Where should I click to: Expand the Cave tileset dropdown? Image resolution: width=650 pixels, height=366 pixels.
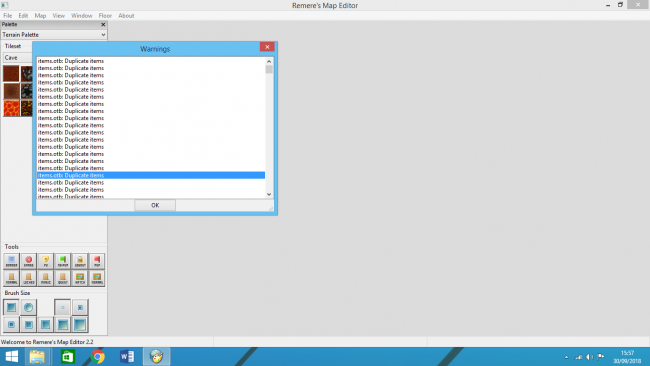[x=17, y=58]
